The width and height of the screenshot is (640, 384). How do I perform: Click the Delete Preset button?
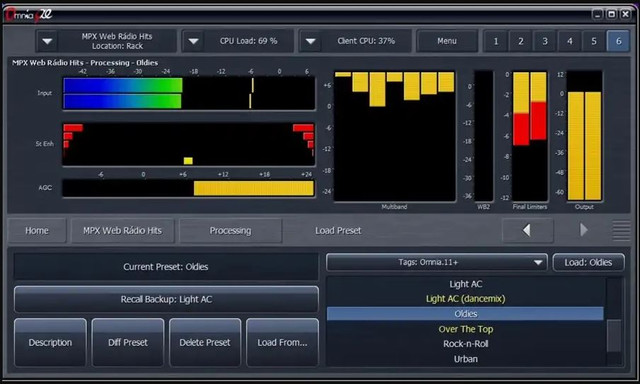click(205, 342)
